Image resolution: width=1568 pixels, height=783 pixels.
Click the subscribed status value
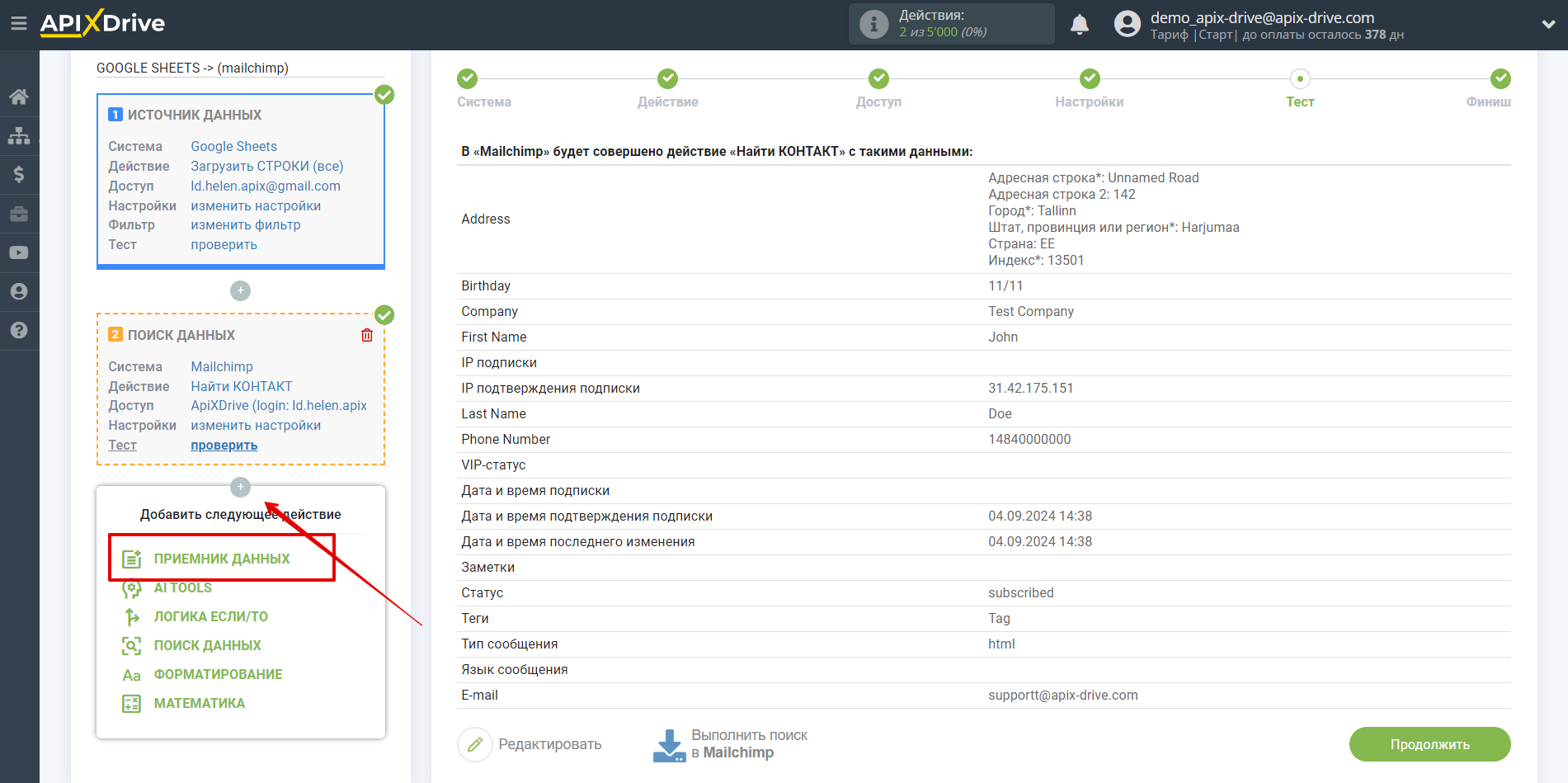click(x=1020, y=592)
